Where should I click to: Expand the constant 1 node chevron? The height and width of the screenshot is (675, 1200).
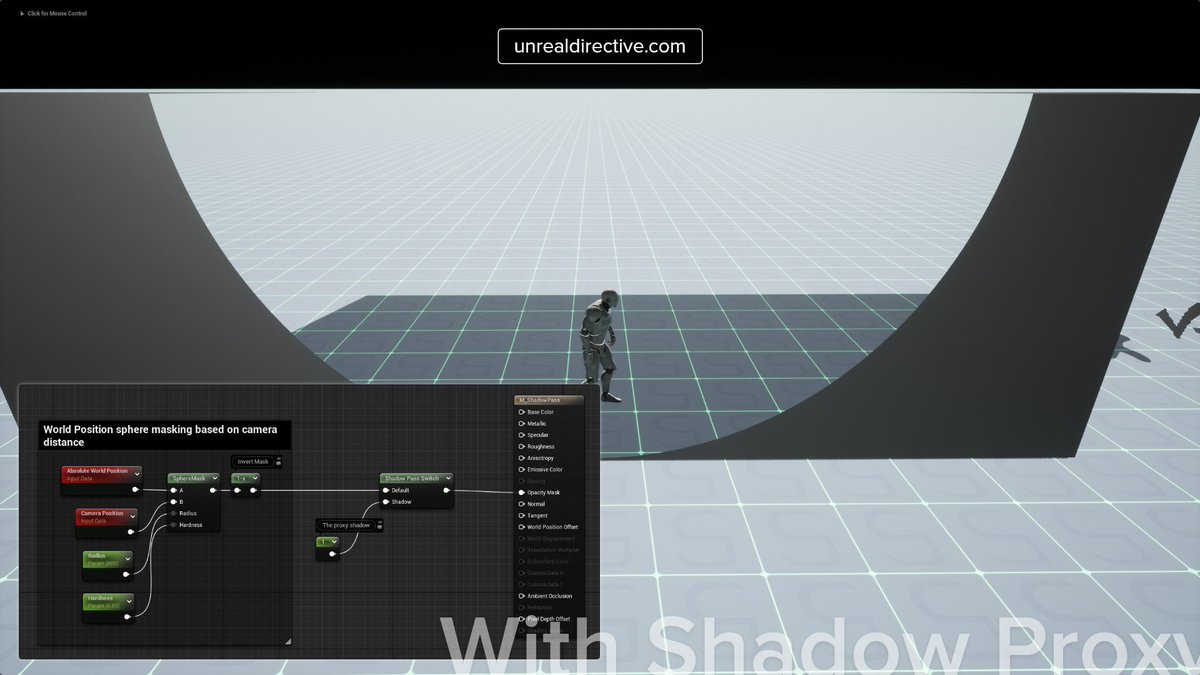click(x=335, y=542)
